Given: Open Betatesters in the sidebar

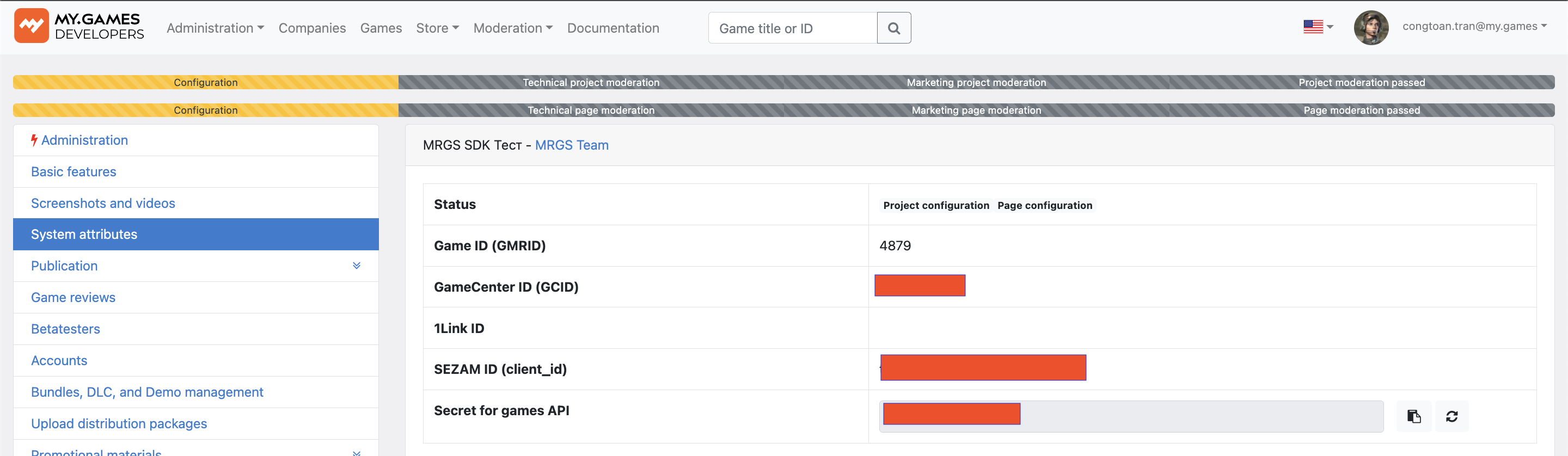Looking at the screenshot, I should [x=195, y=330].
